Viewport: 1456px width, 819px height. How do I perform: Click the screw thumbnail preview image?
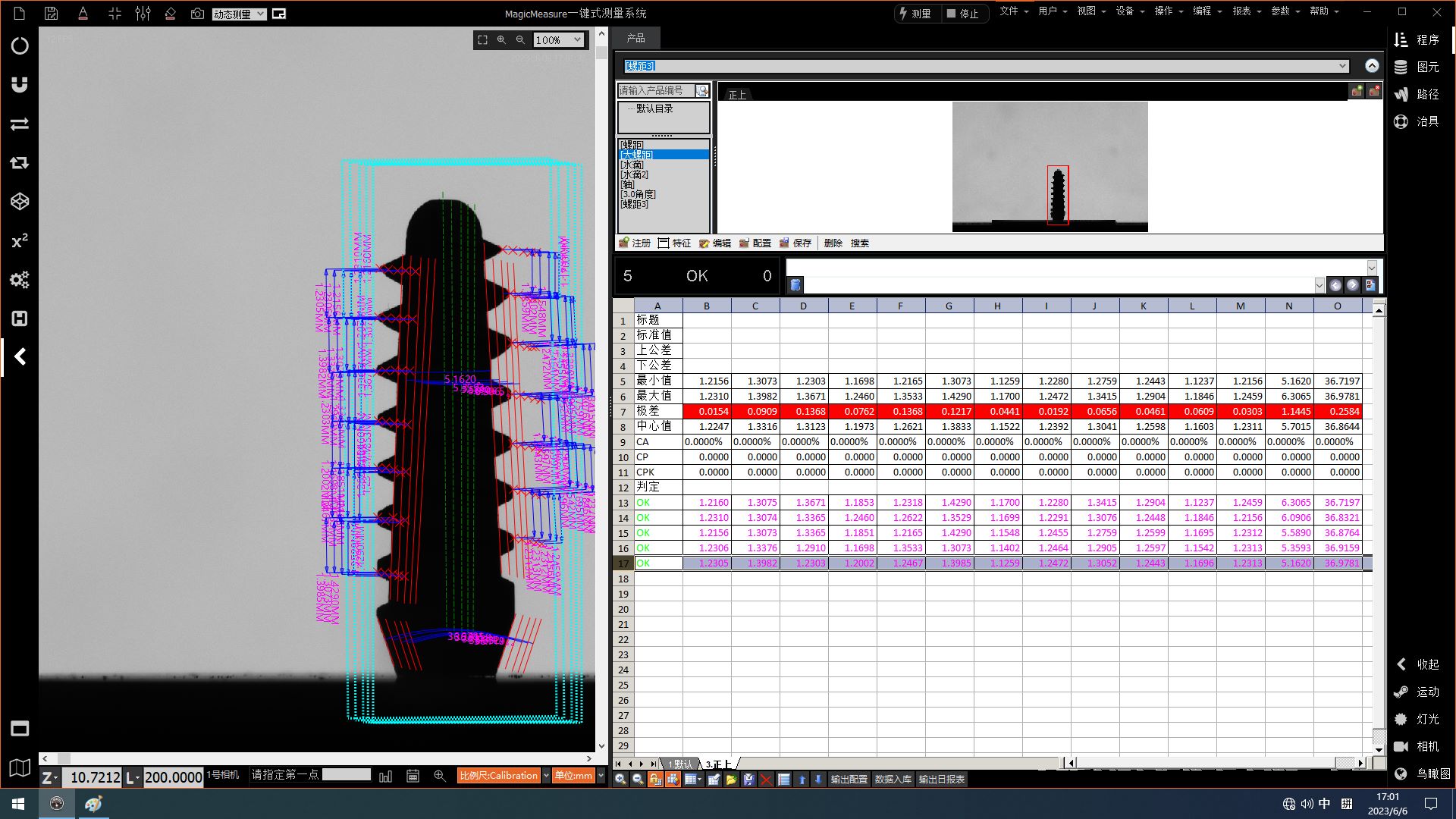point(1050,167)
